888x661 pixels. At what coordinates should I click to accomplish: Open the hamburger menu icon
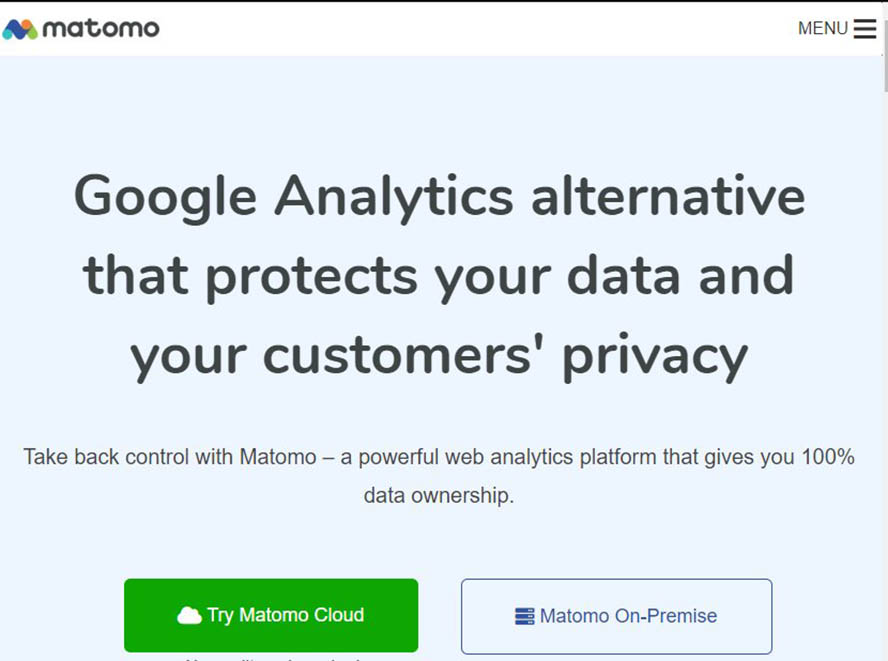coord(865,29)
